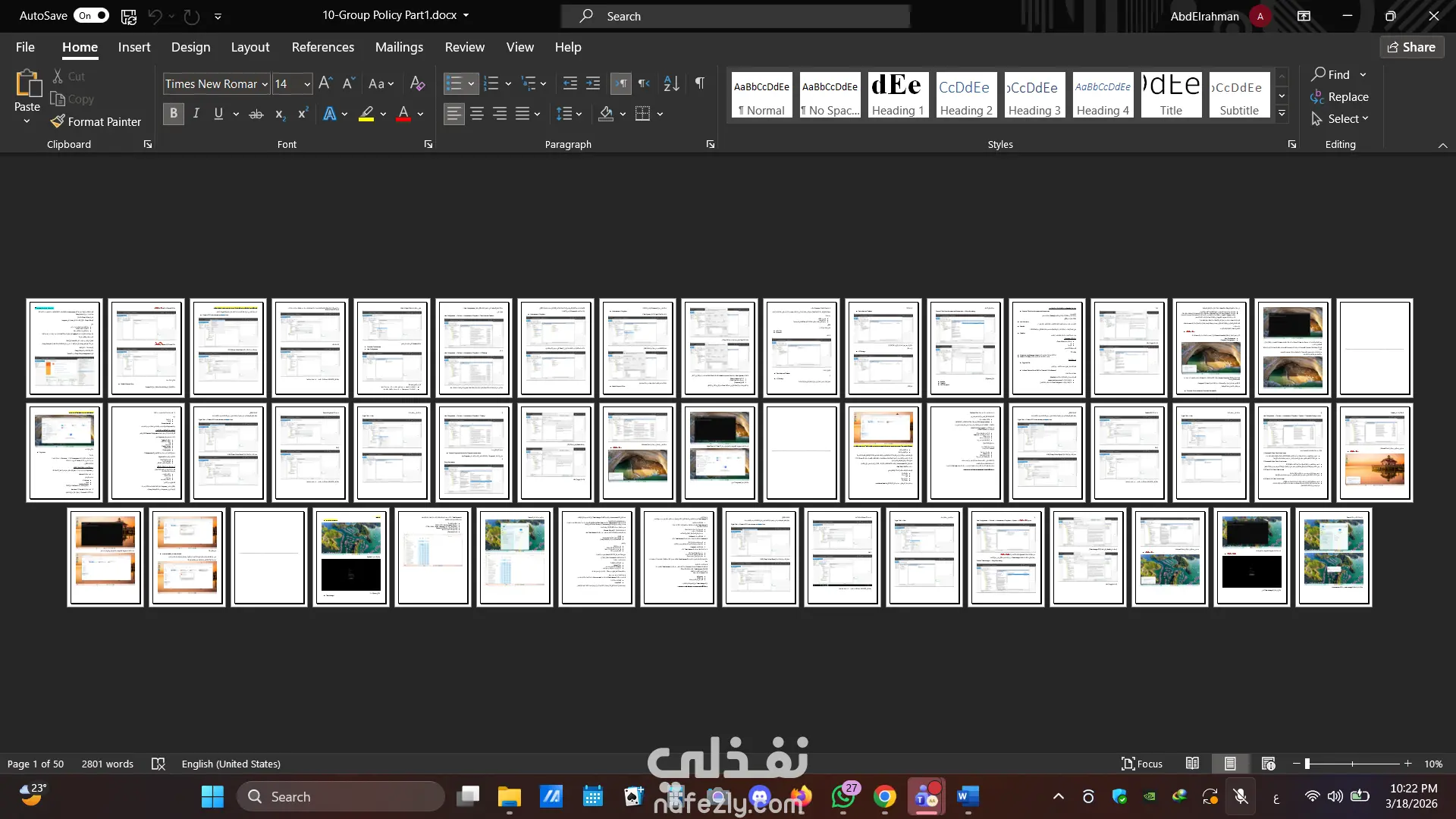Switch to the Layout tab
1456x819 pixels.
(249, 47)
